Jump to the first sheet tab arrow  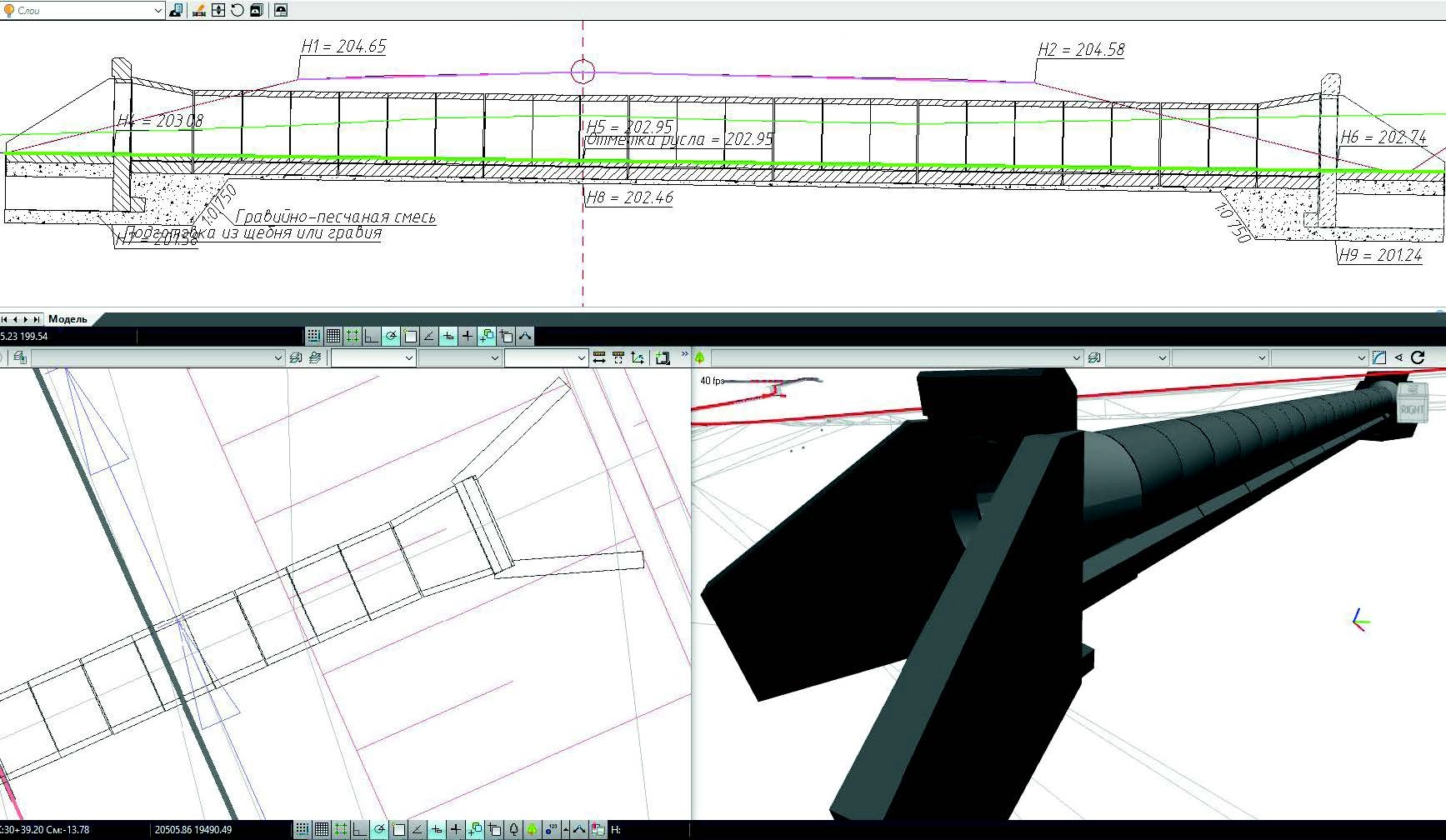(5, 319)
